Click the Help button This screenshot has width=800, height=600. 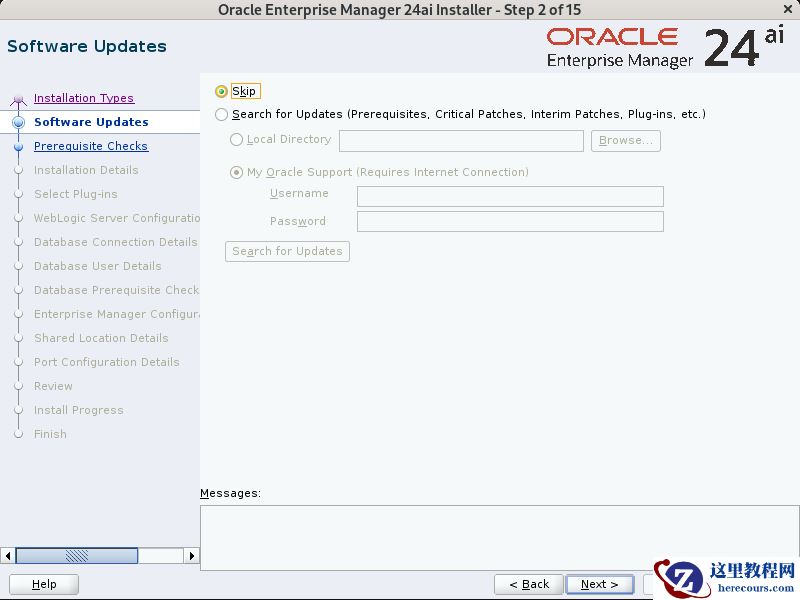point(44,584)
